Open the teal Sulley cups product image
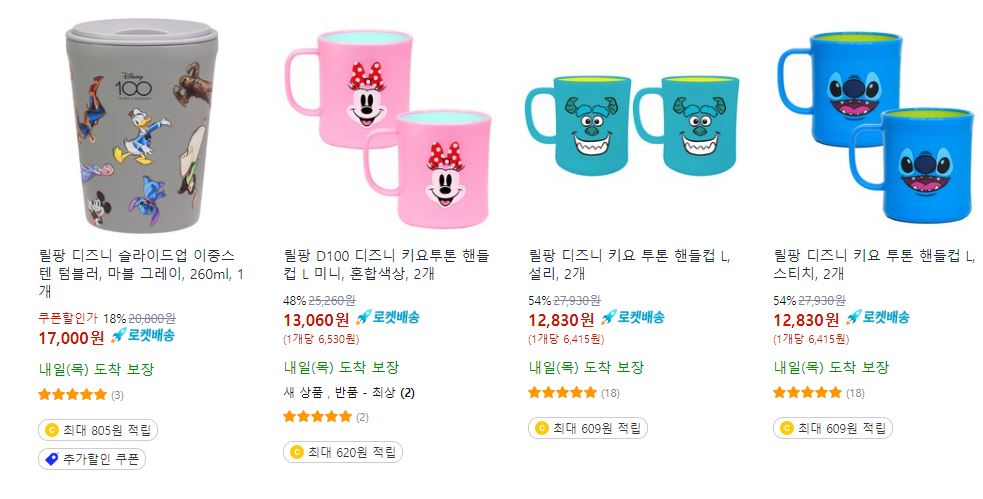Screen dimensions: 983x499 click(632, 127)
